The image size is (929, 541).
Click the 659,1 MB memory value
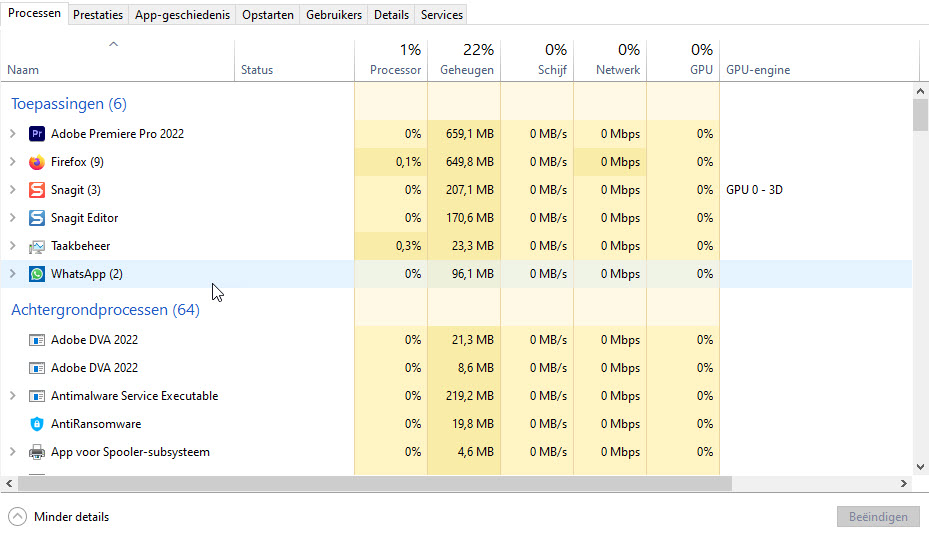coord(469,134)
